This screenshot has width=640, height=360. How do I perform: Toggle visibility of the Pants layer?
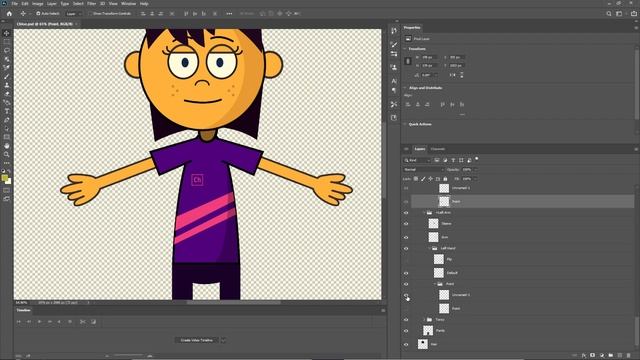406,331
